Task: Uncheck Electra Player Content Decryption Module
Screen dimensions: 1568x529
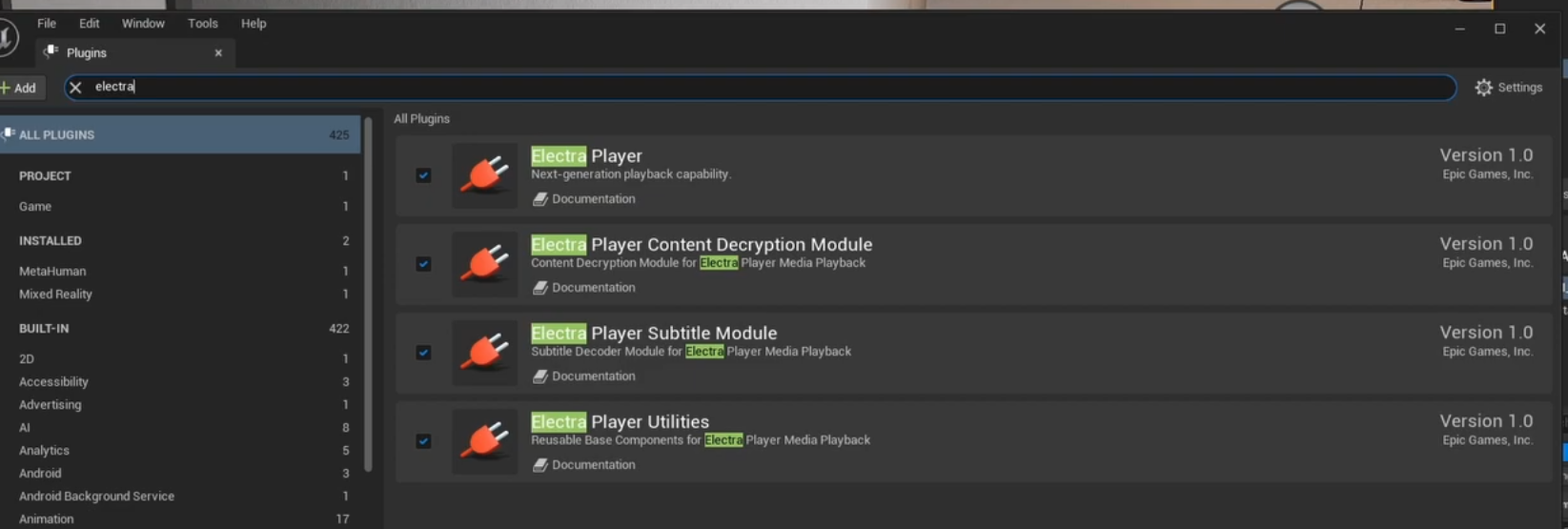Action: [x=423, y=264]
